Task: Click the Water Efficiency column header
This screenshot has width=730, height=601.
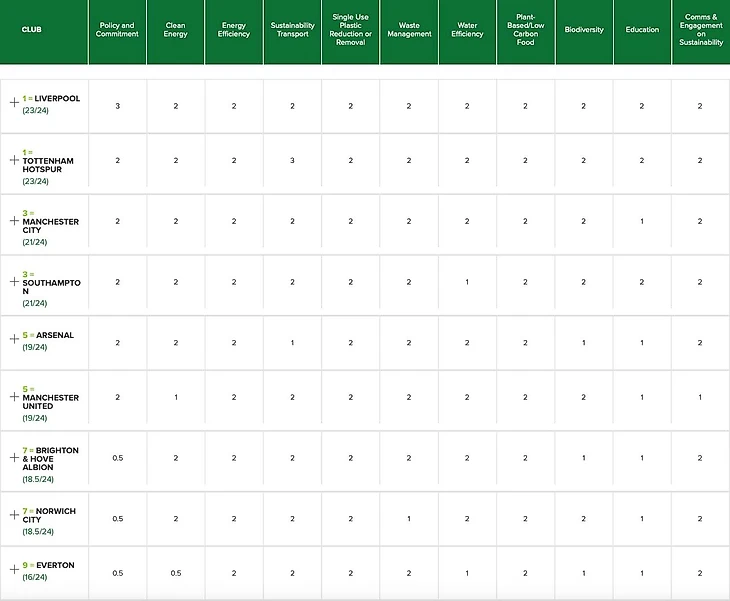Action: [x=467, y=29]
